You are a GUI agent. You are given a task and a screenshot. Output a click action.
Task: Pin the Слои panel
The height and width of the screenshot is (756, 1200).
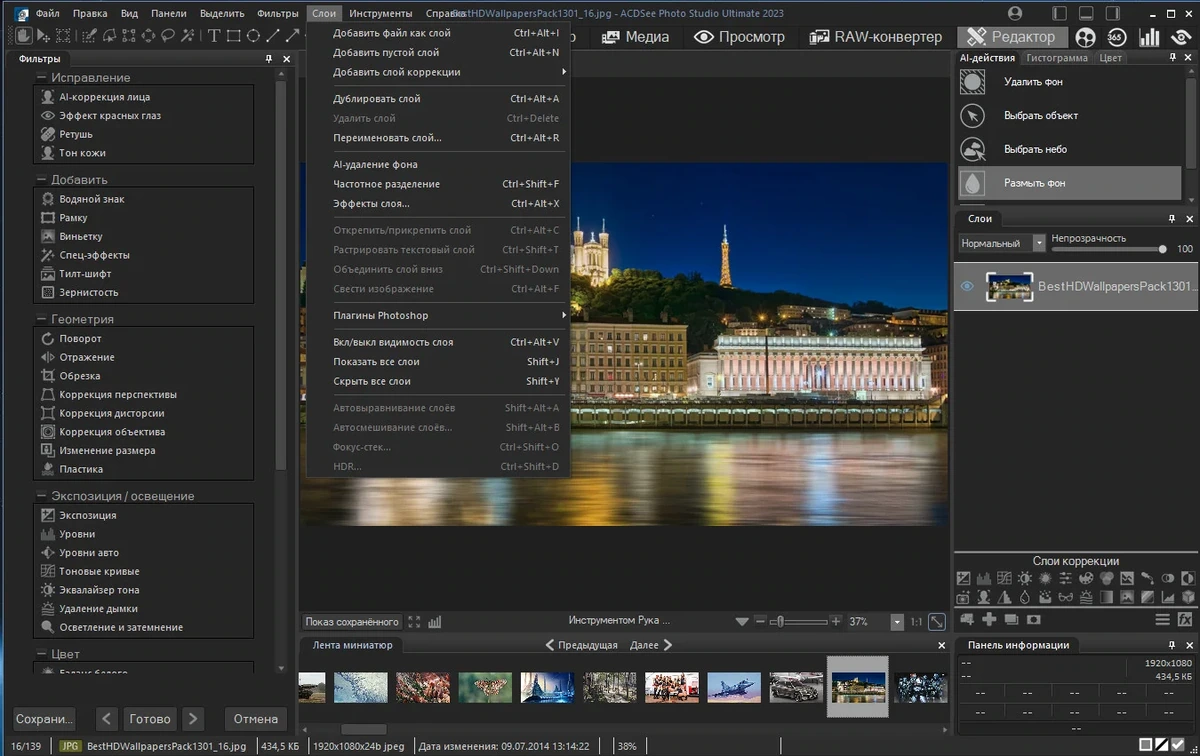click(x=1172, y=218)
